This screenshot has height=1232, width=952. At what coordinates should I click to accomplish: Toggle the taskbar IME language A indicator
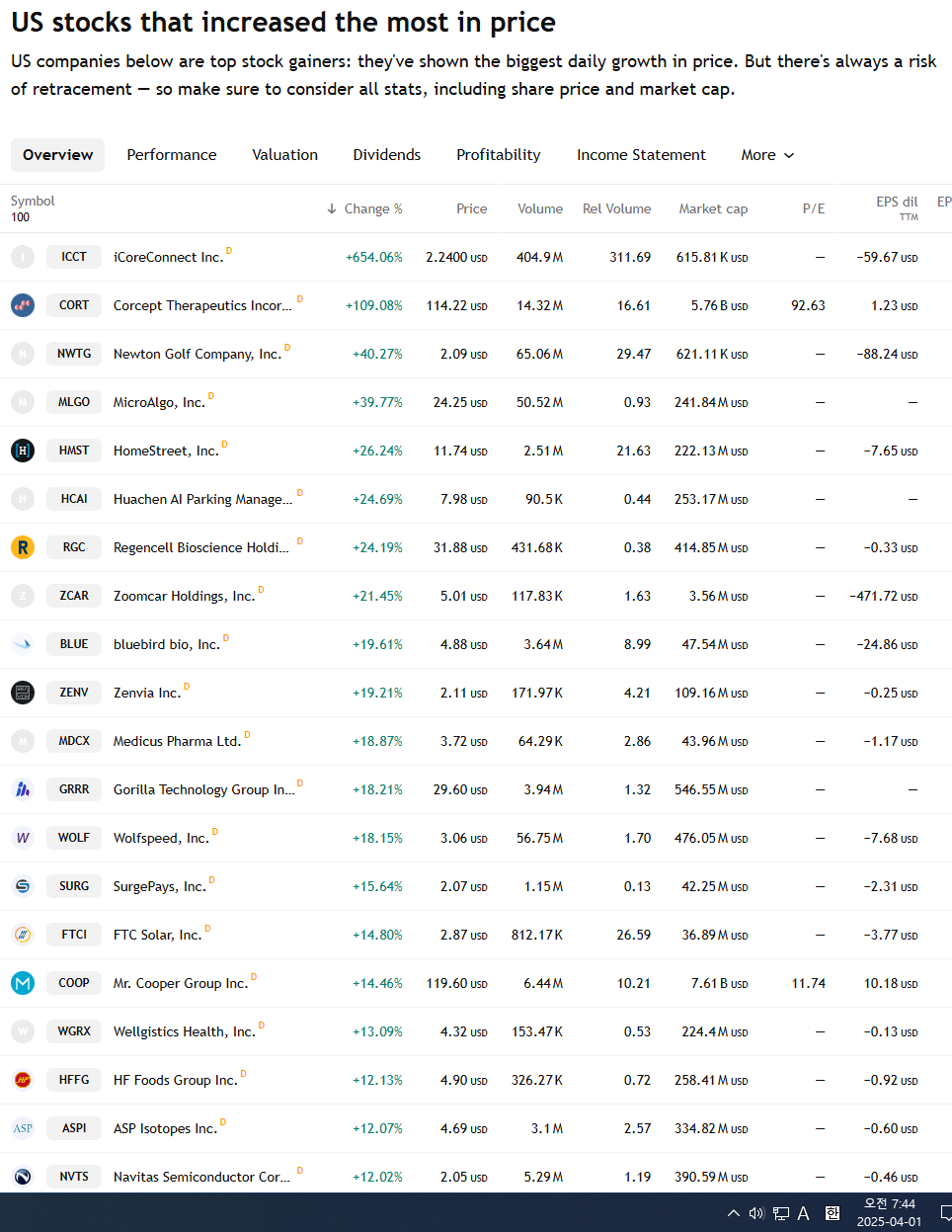(804, 1213)
